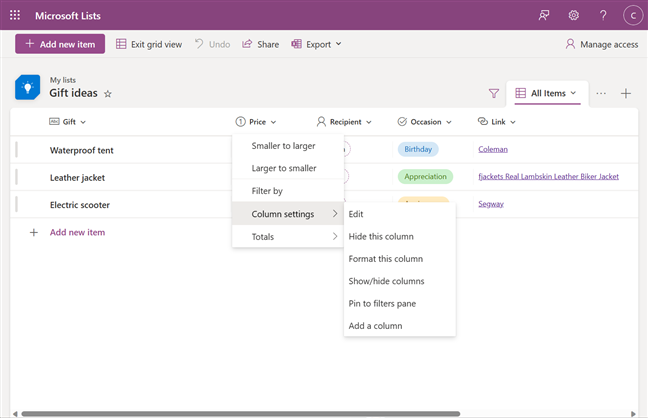Click Manage access label

tap(609, 44)
